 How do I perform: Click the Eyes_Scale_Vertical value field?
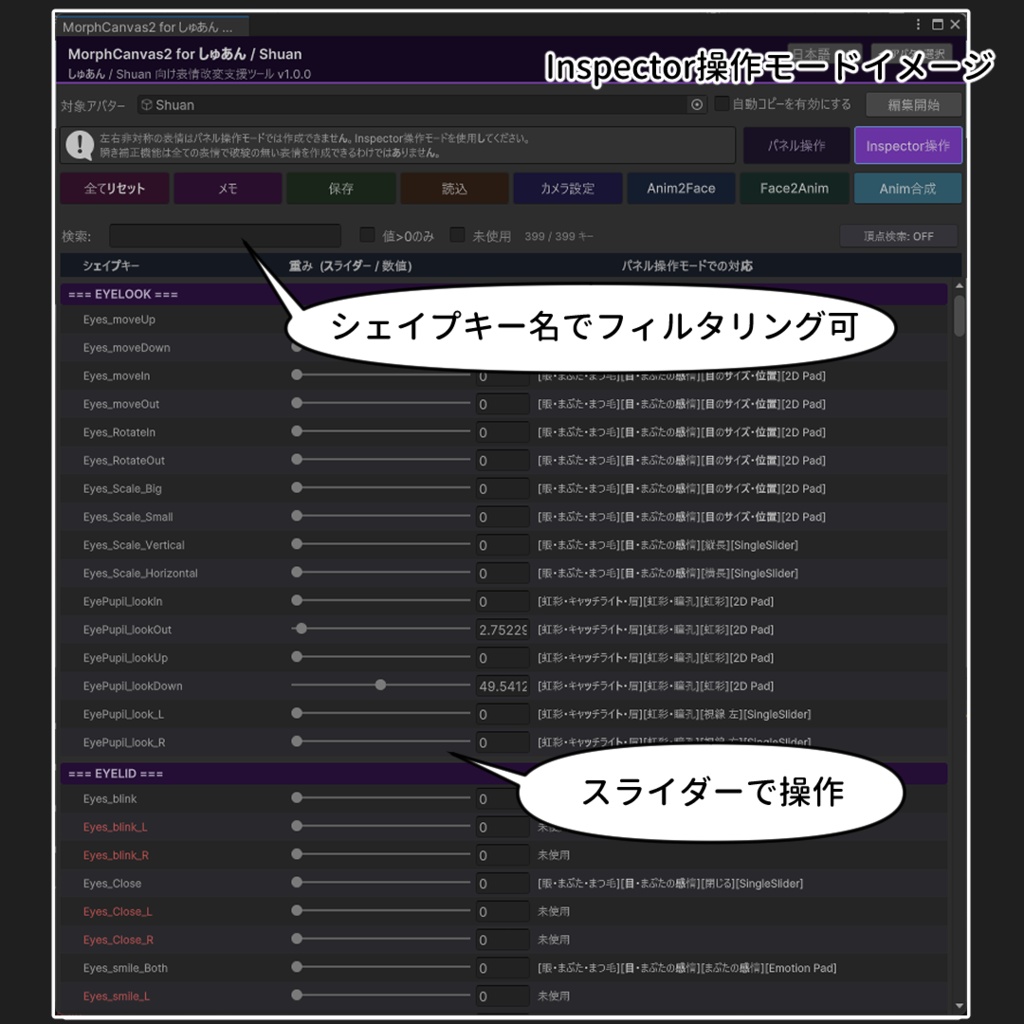click(x=502, y=545)
